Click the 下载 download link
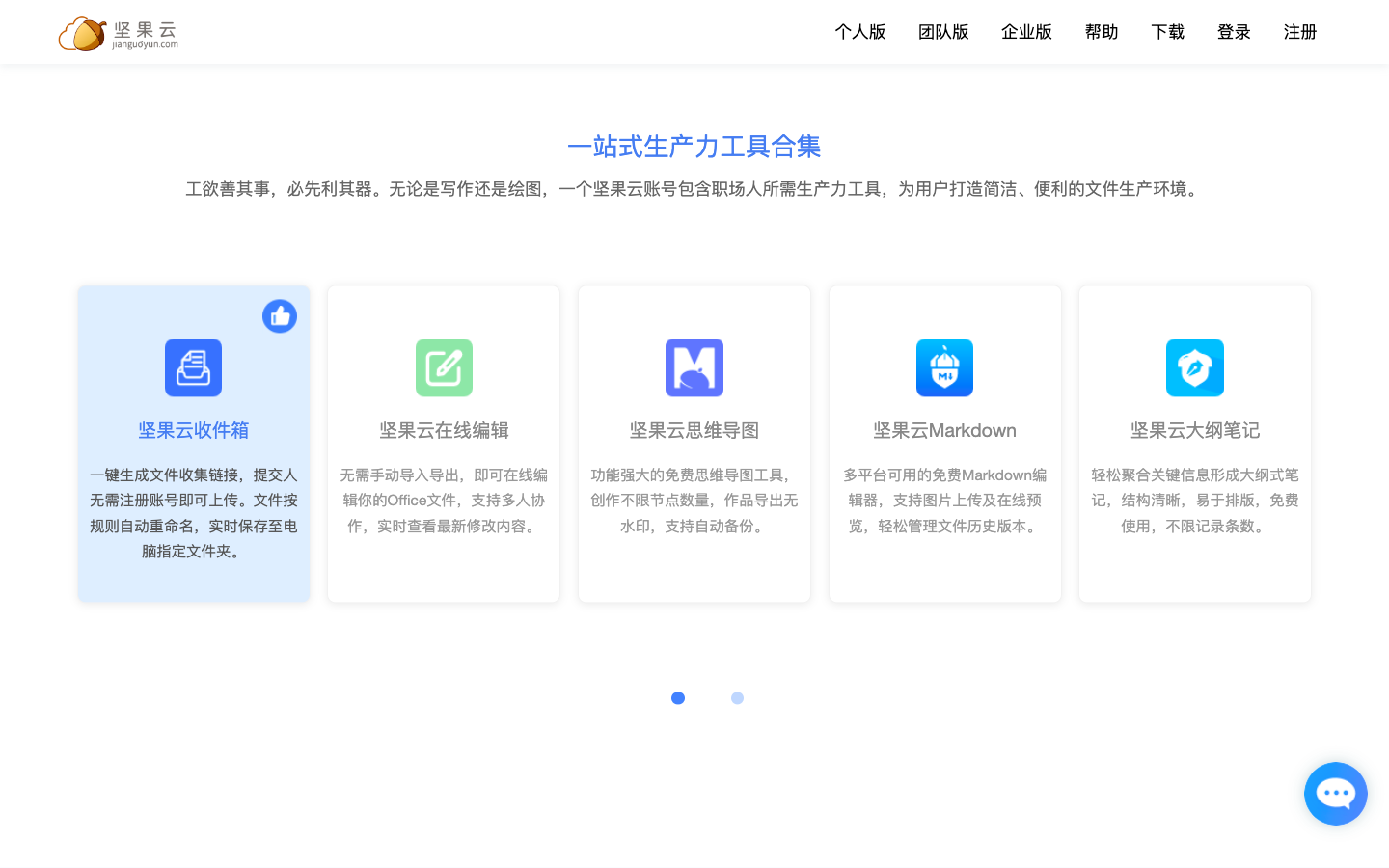The height and width of the screenshot is (868, 1389). [x=1167, y=32]
